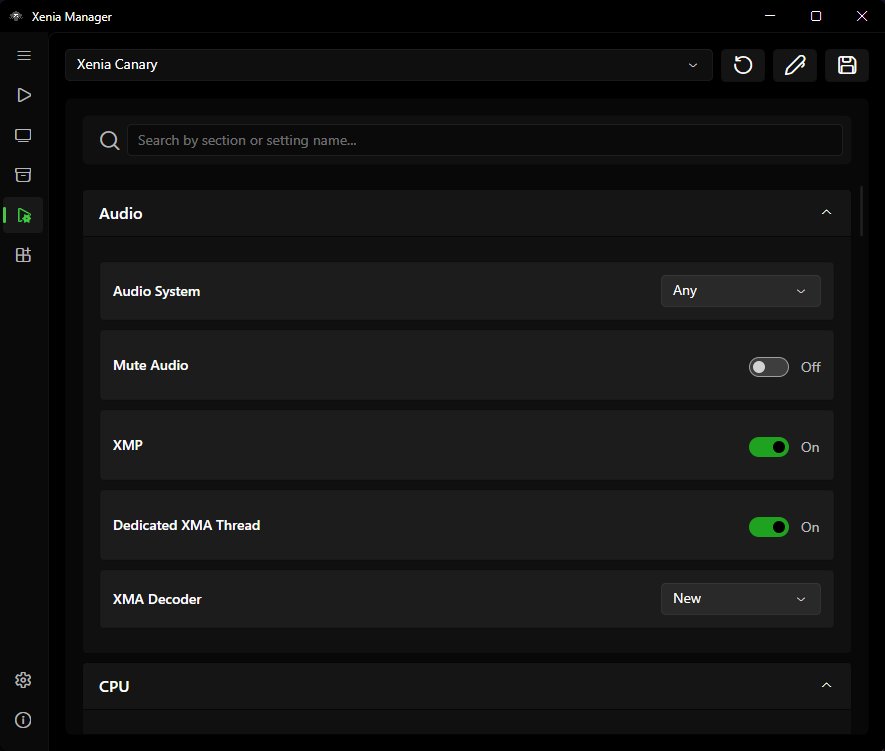Click the Dedicated XMA Thread label
This screenshot has height=751, width=885.
[187, 525]
